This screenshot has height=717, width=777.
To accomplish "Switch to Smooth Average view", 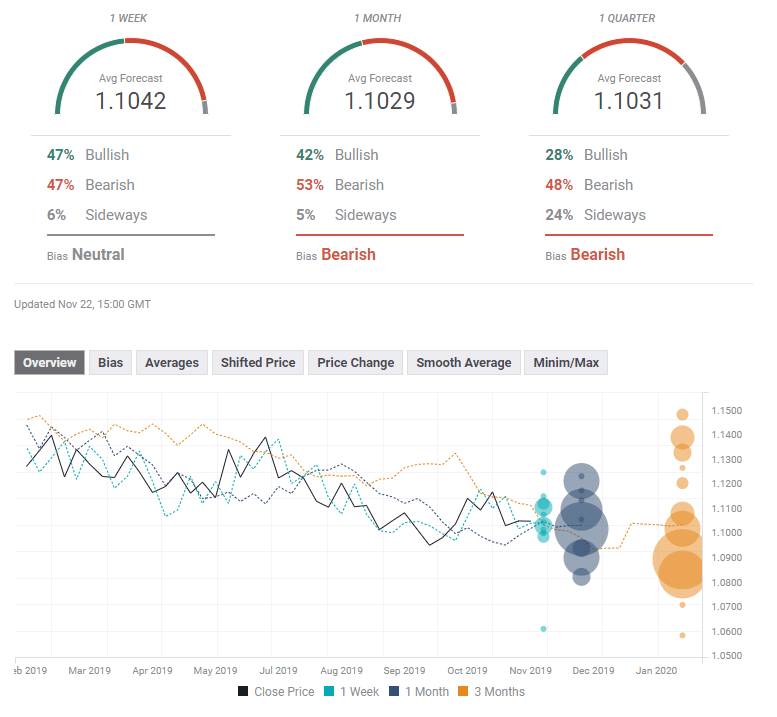I will [463, 363].
